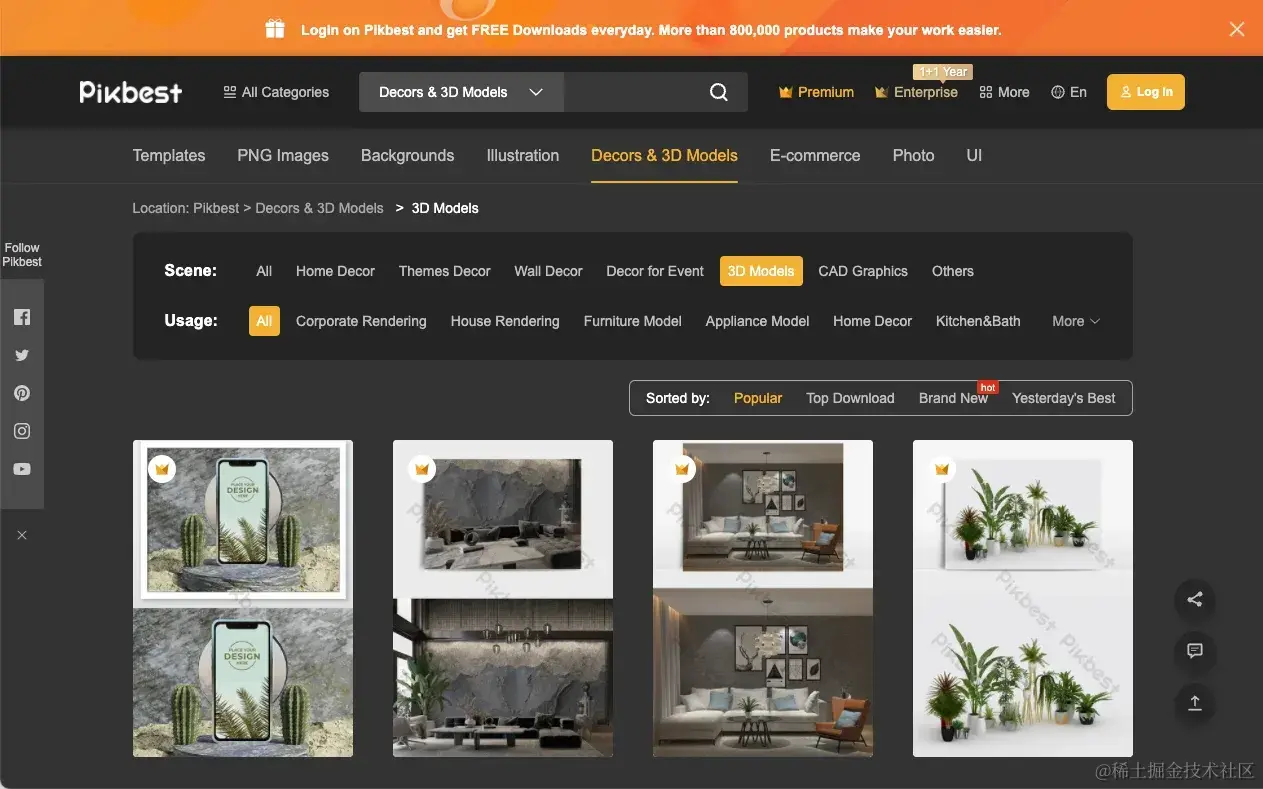1263x789 pixels.
Task: Sort results by Yesterday's Best
Action: [x=1063, y=398]
